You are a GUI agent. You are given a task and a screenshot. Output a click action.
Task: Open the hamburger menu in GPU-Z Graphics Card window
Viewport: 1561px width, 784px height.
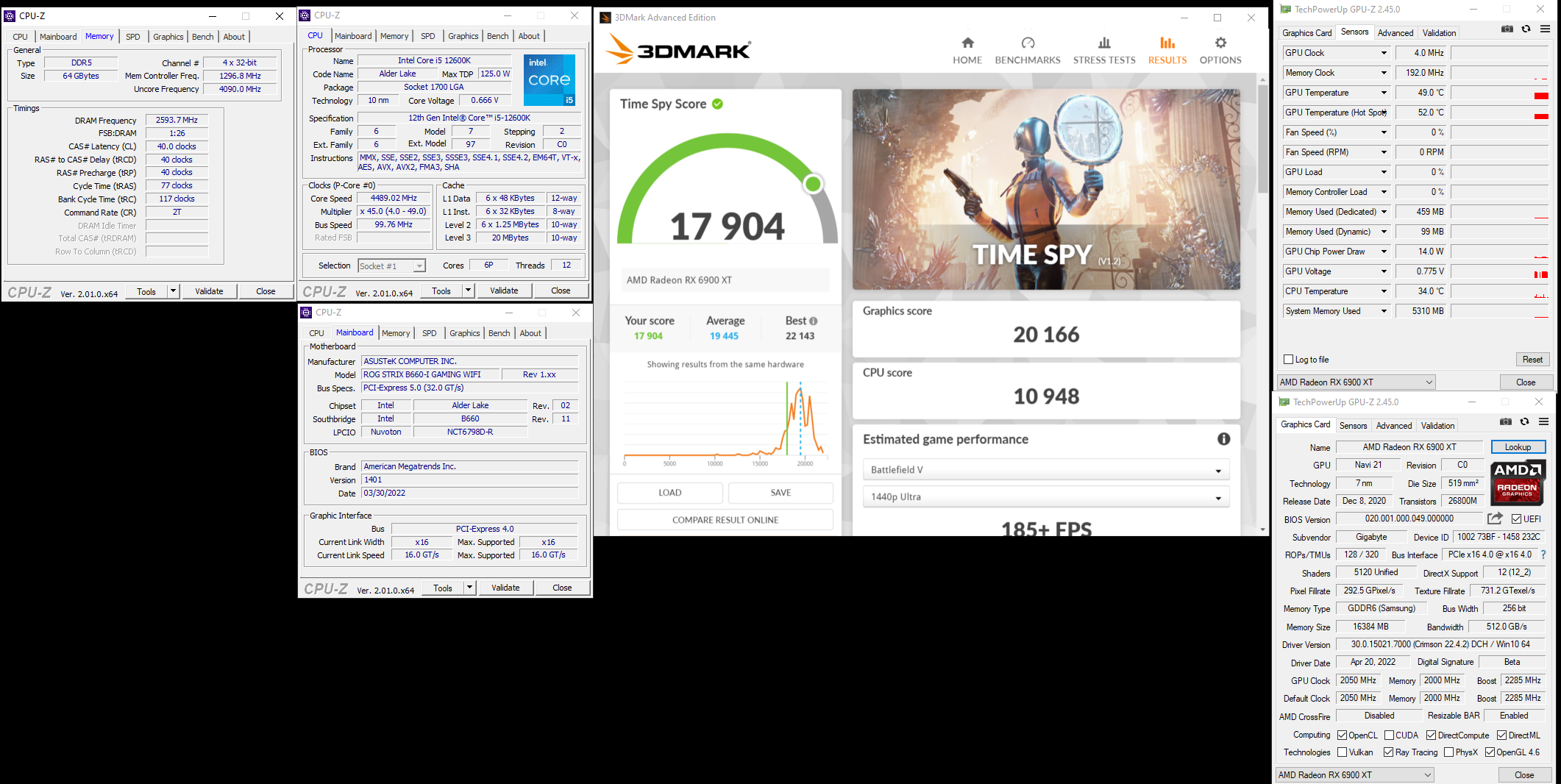point(1543,422)
